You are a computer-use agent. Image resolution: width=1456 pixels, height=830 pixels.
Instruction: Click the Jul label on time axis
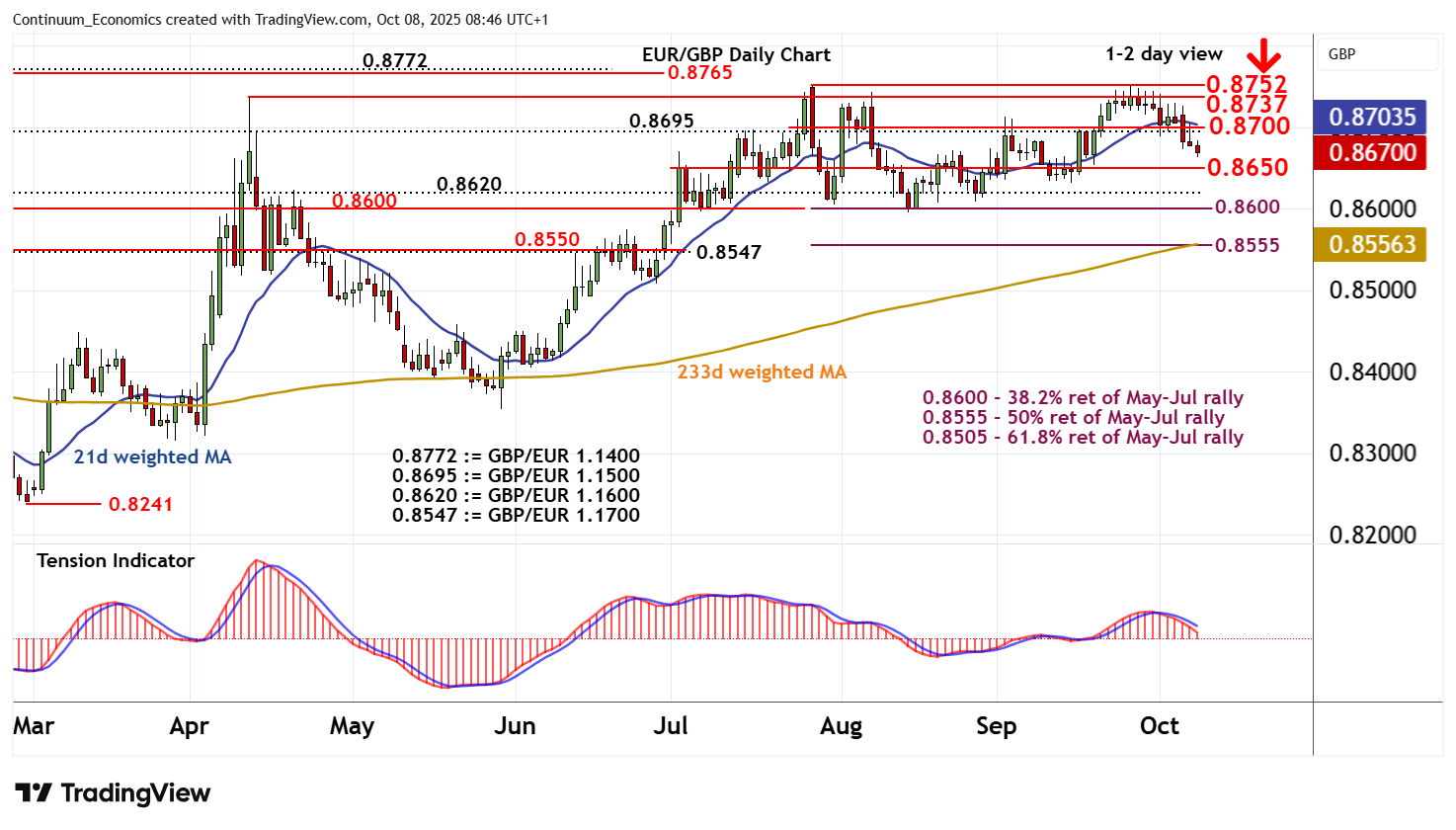coord(670,726)
